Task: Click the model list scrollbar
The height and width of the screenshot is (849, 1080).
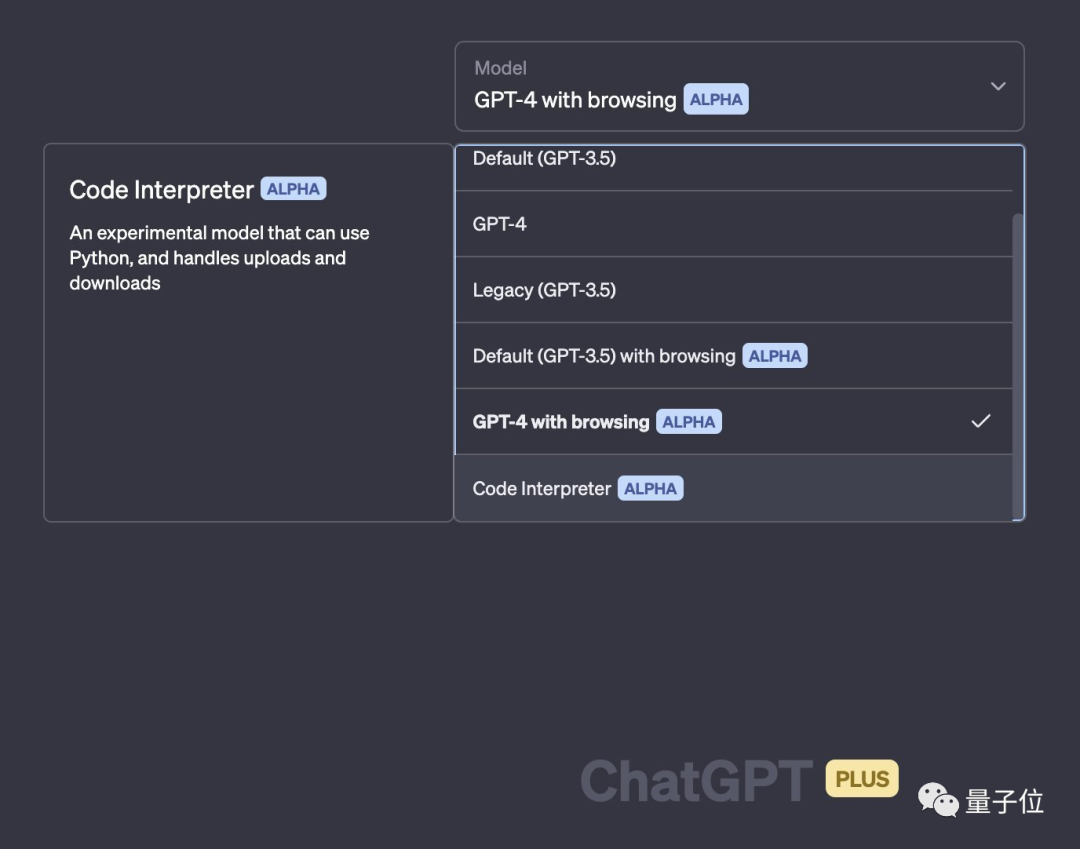Action: point(1018,360)
